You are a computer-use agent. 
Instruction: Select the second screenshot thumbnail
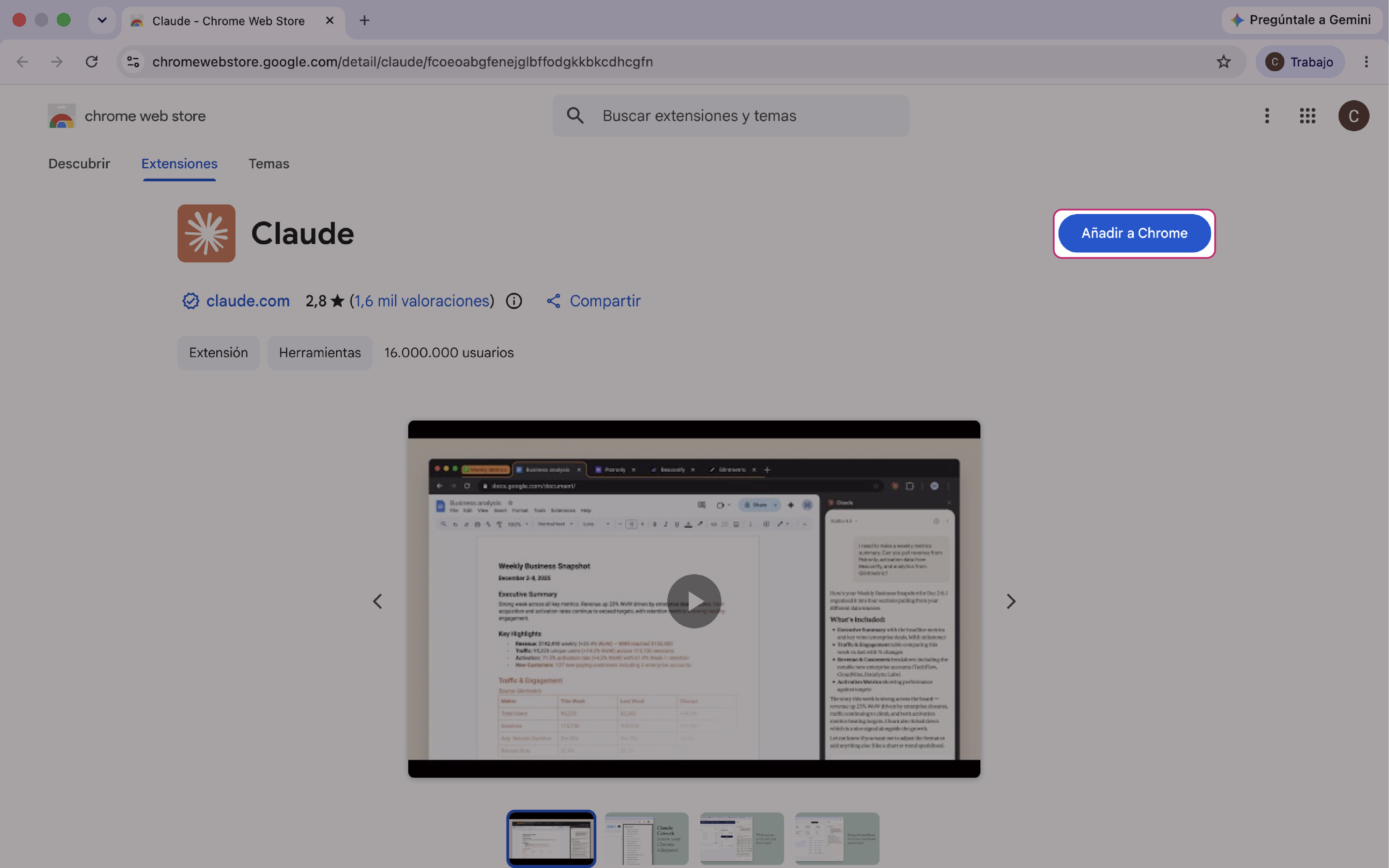[x=646, y=838]
